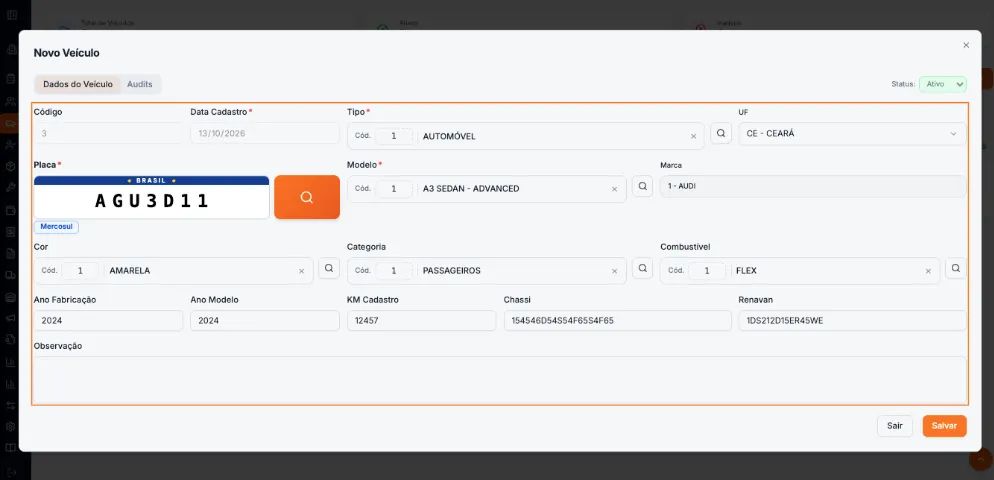Click the PASSAGEIROS category text
Screen dimensions: 994x480
[x=452, y=271]
